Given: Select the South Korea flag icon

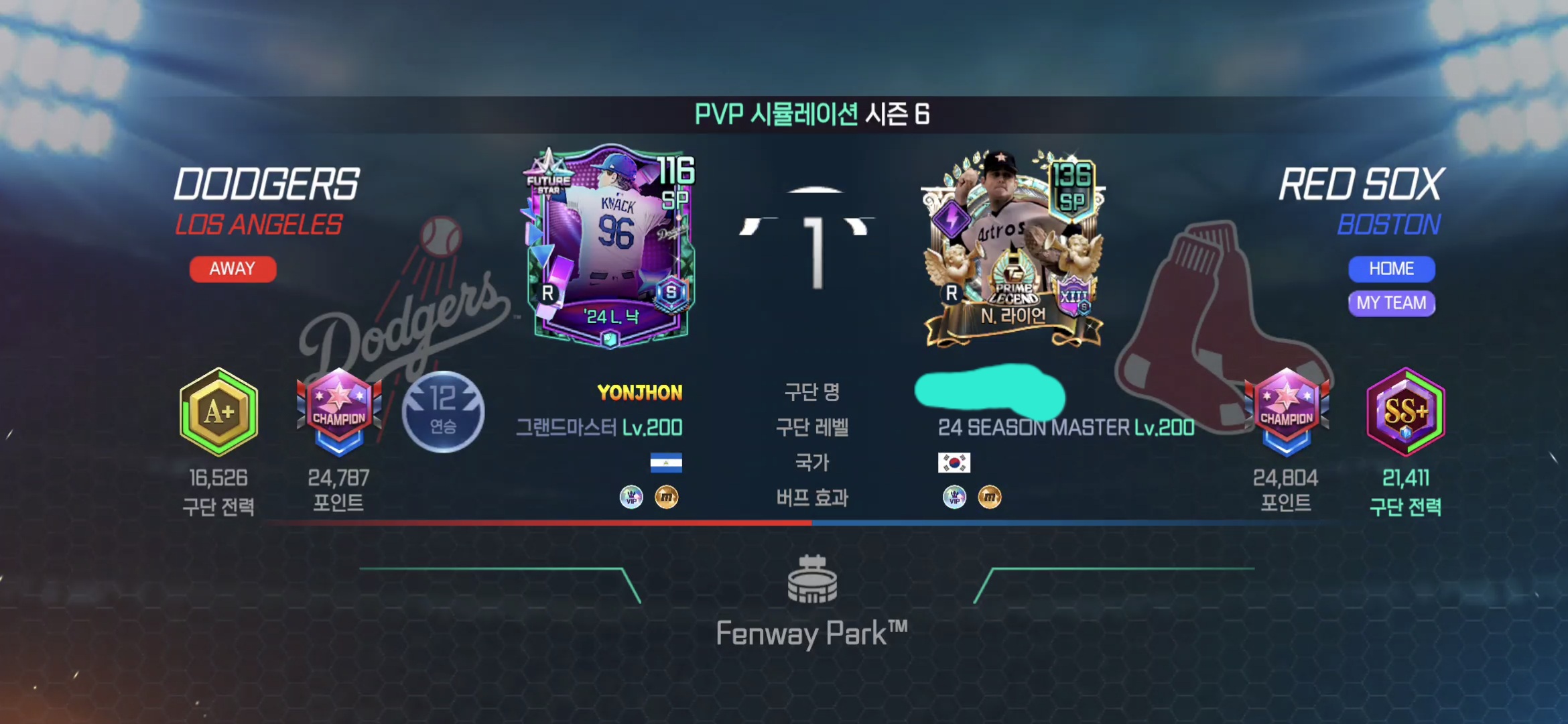Looking at the screenshot, I should click(954, 463).
